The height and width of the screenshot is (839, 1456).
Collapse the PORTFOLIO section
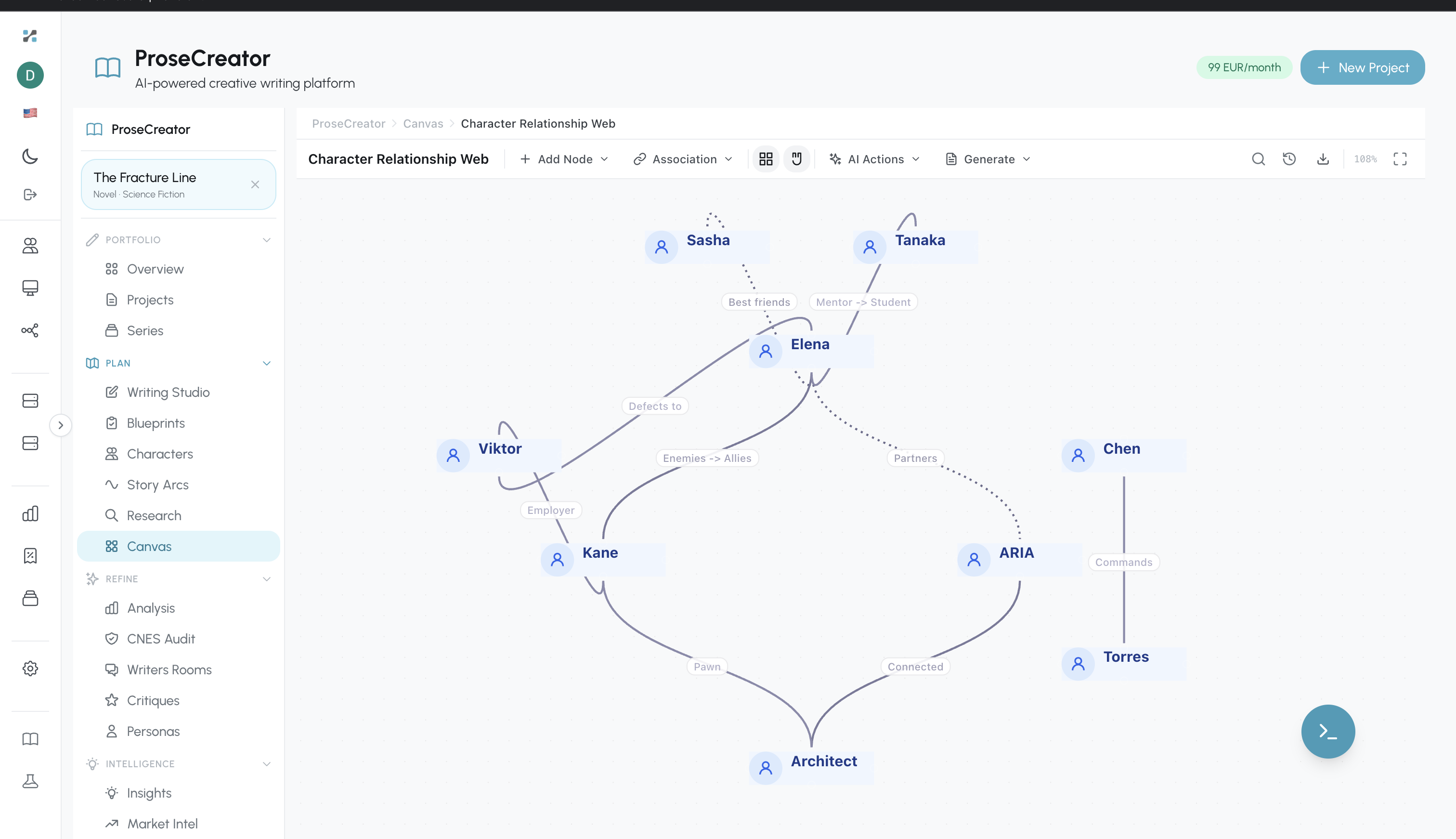266,240
